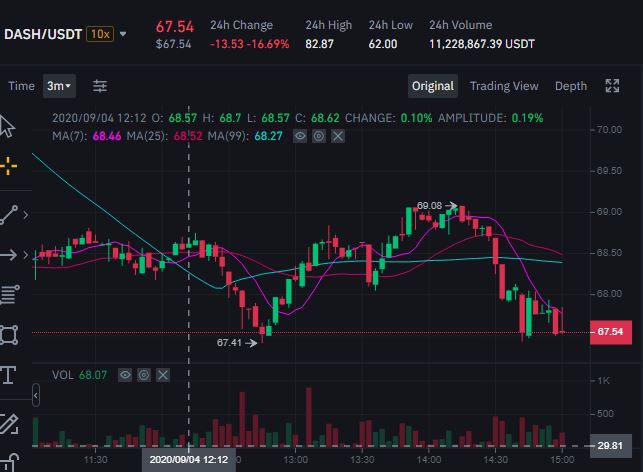Open chart indicator settings sliders icon
The image size is (643, 472).
click(x=100, y=86)
